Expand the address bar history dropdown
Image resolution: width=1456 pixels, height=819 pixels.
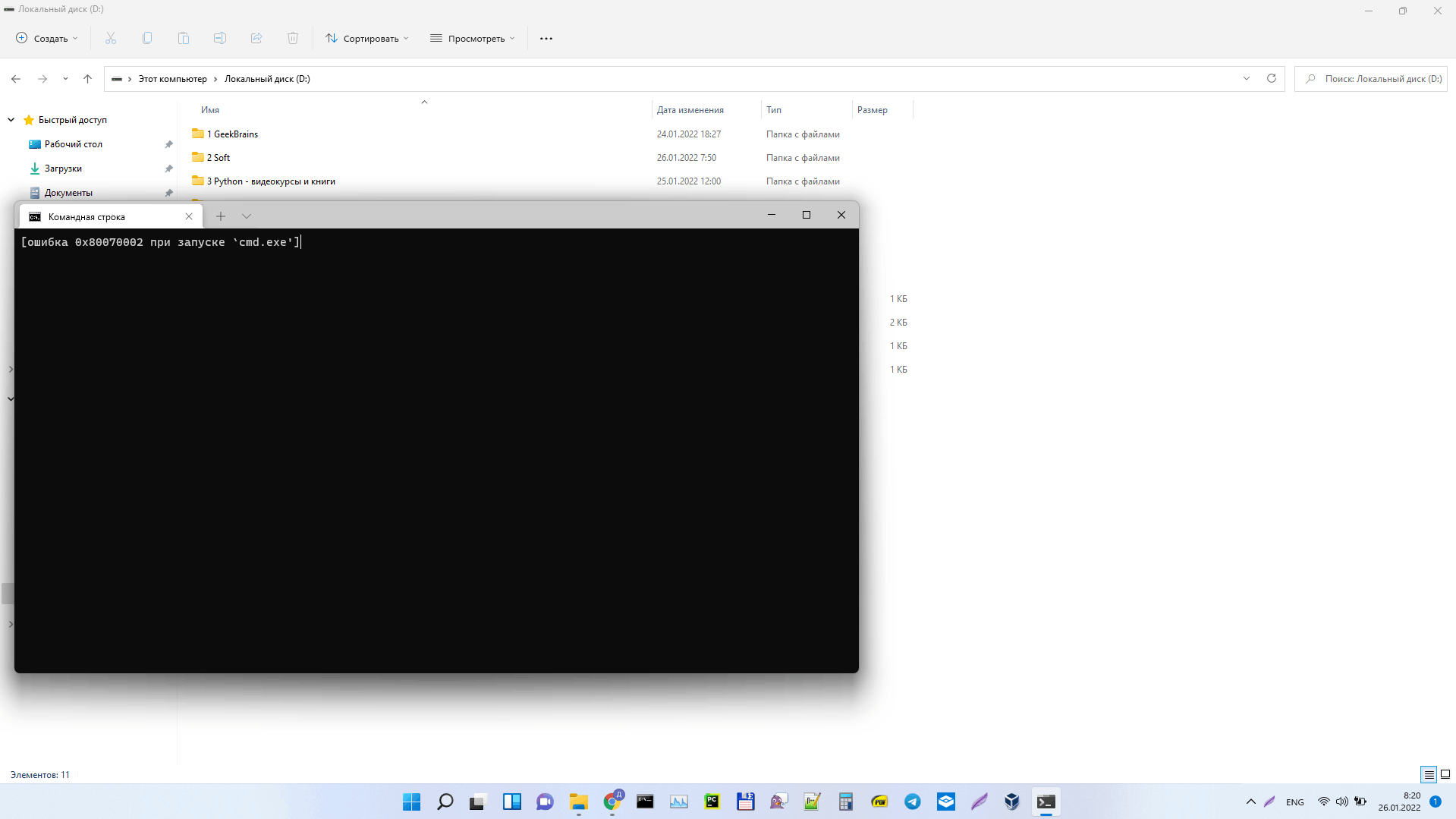click(1247, 78)
